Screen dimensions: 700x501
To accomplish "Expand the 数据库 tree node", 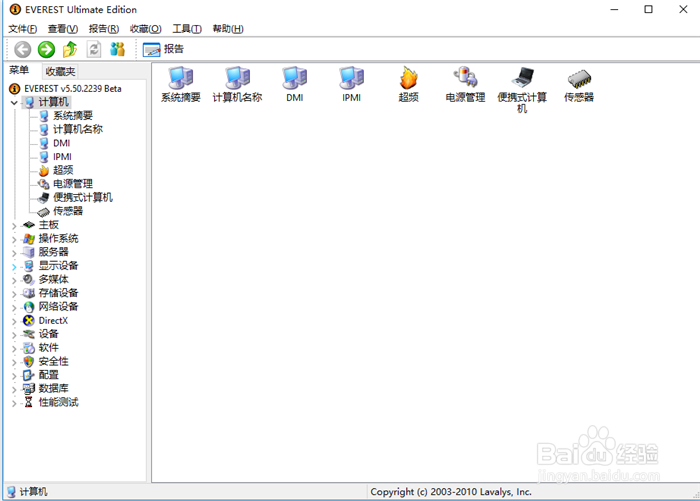I will pyautogui.click(x=14, y=389).
